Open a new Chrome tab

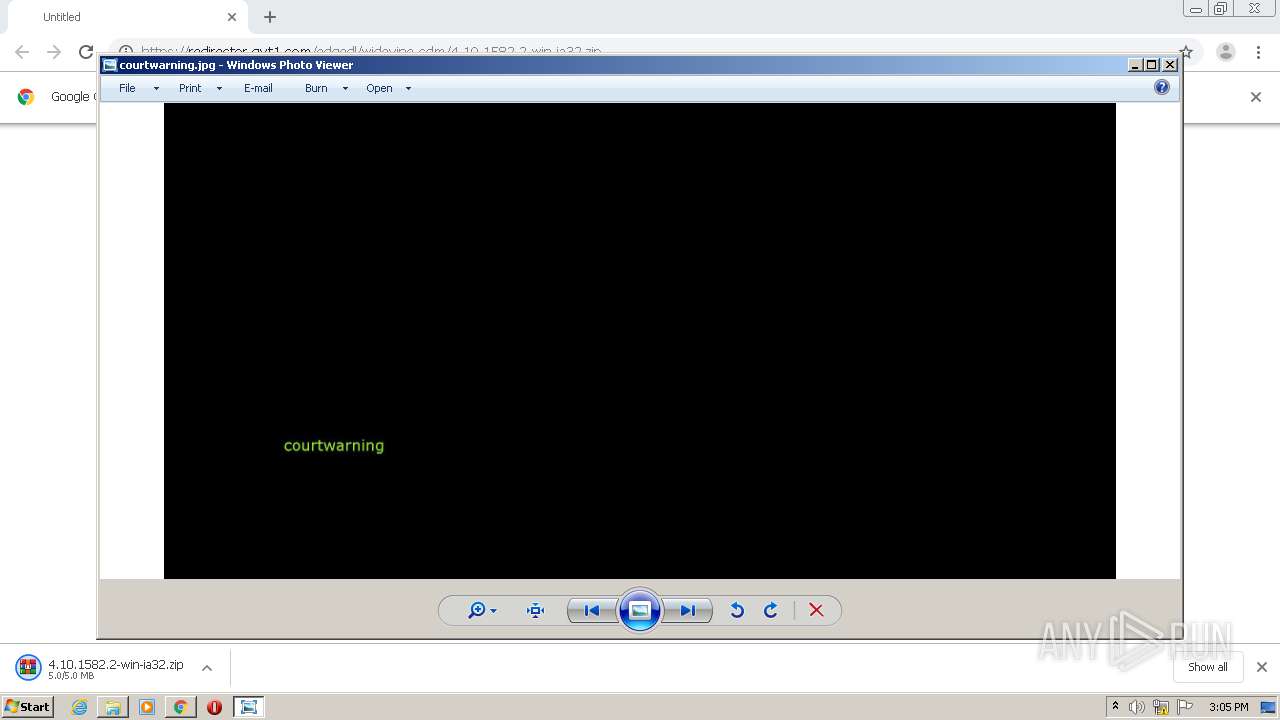[x=270, y=17]
